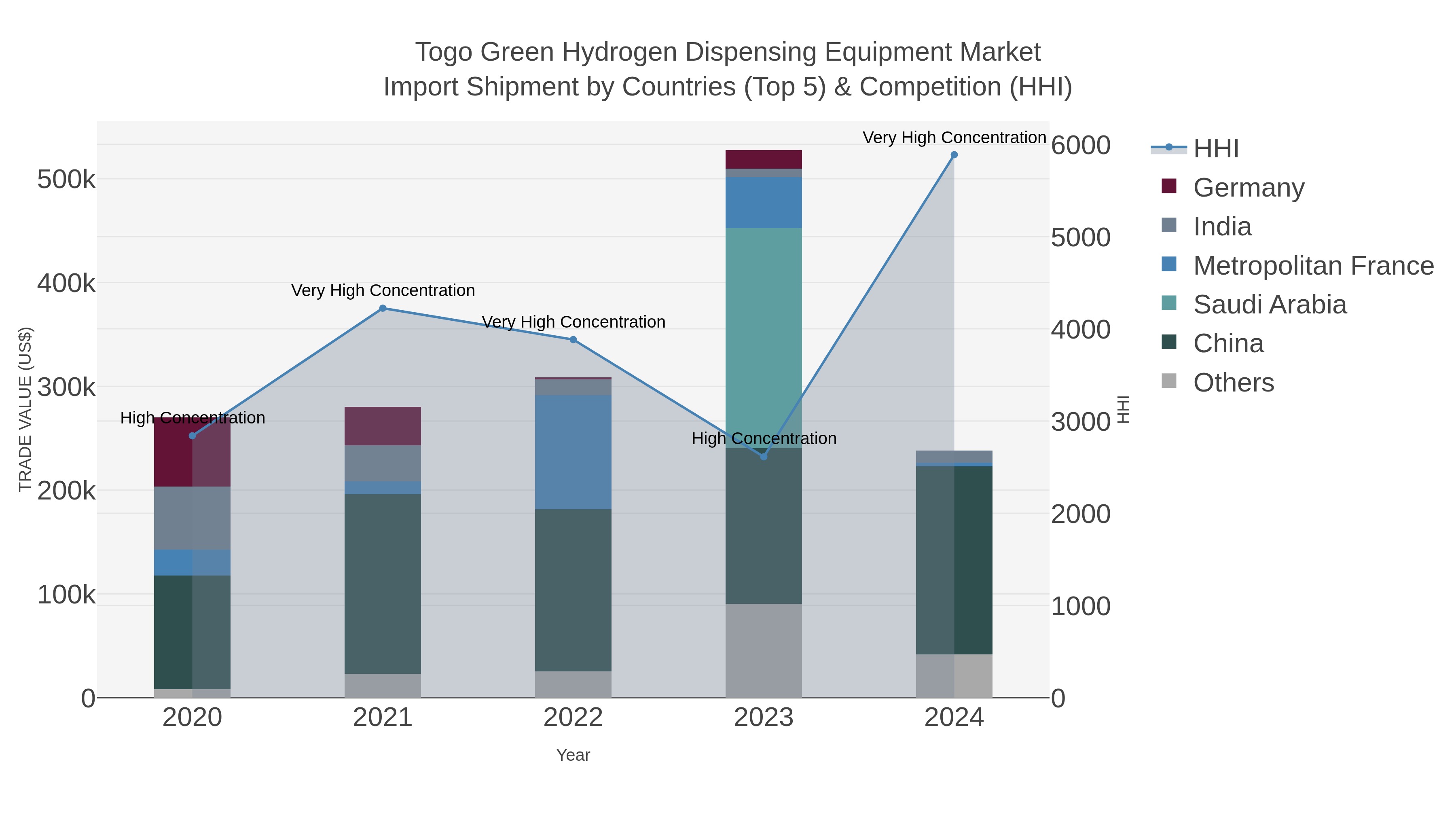The width and height of the screenshot is (1456, 819).
Task: Click the Others segment in 2023 bar
Action: pos(764,651)
